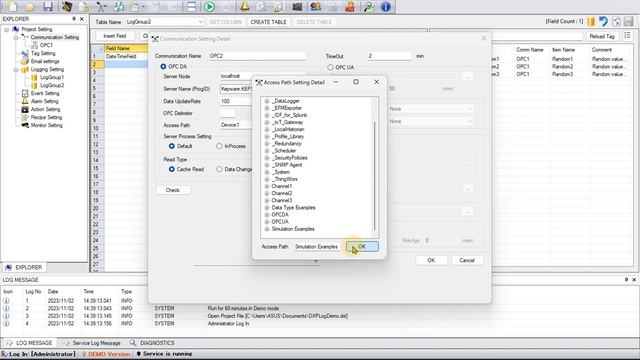The width and height of the screenshot is (640, 360).
Task: Select _System in access path tree
Action: tap(280, 172)
